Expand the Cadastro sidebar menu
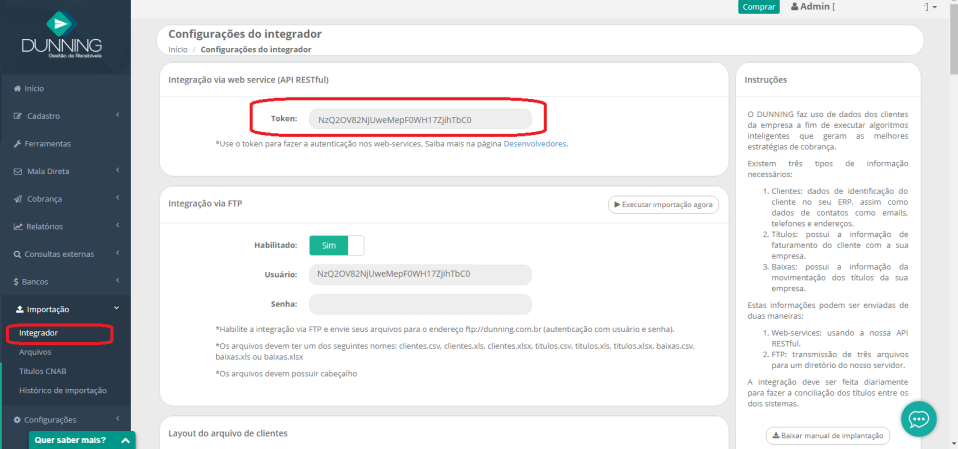Image resolution: width=958 pixels, height=449 pixels. (x=65, y=116)
